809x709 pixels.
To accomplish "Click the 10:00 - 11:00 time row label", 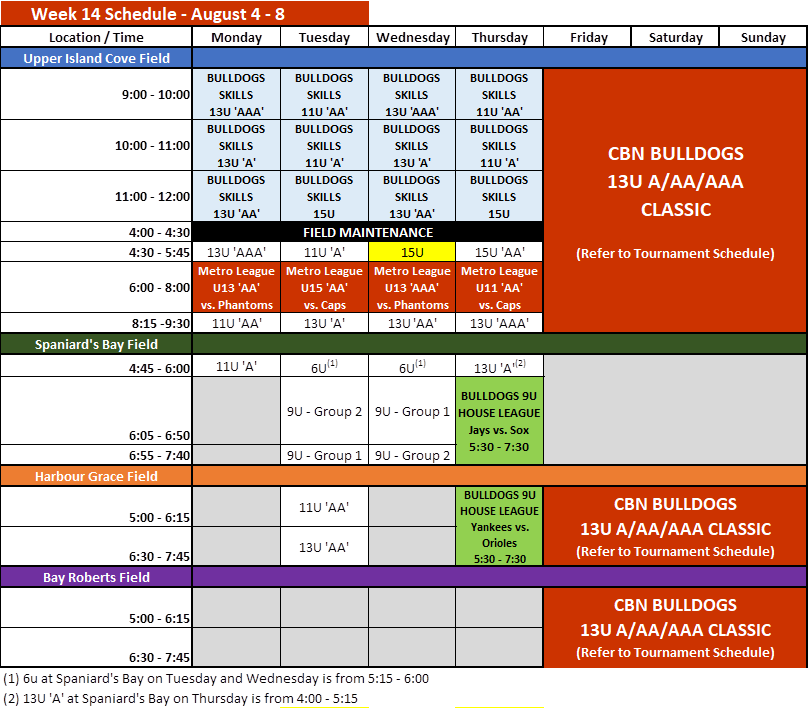I will [96, 146].
